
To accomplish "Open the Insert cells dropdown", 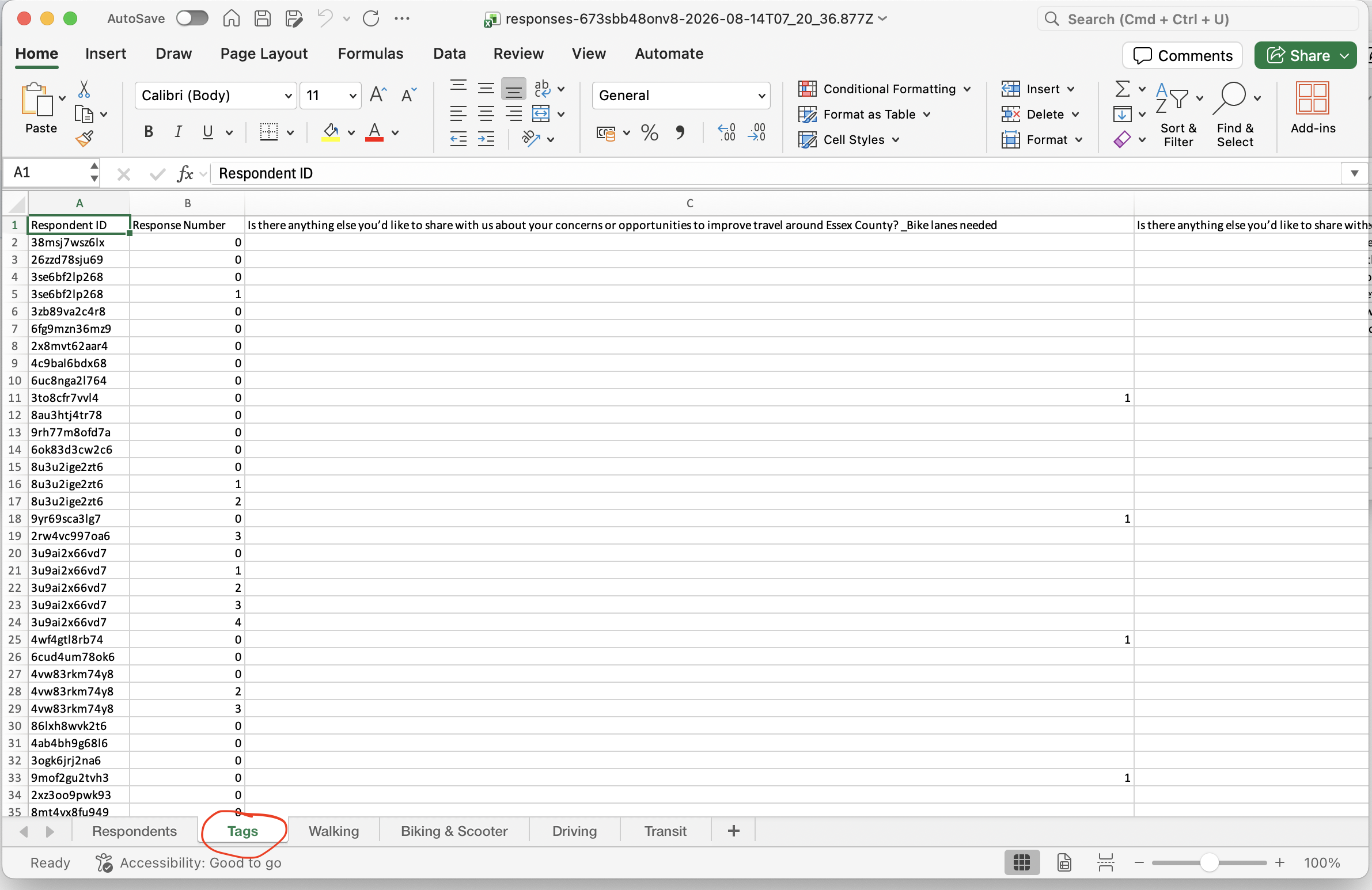I will (1071, 89).
